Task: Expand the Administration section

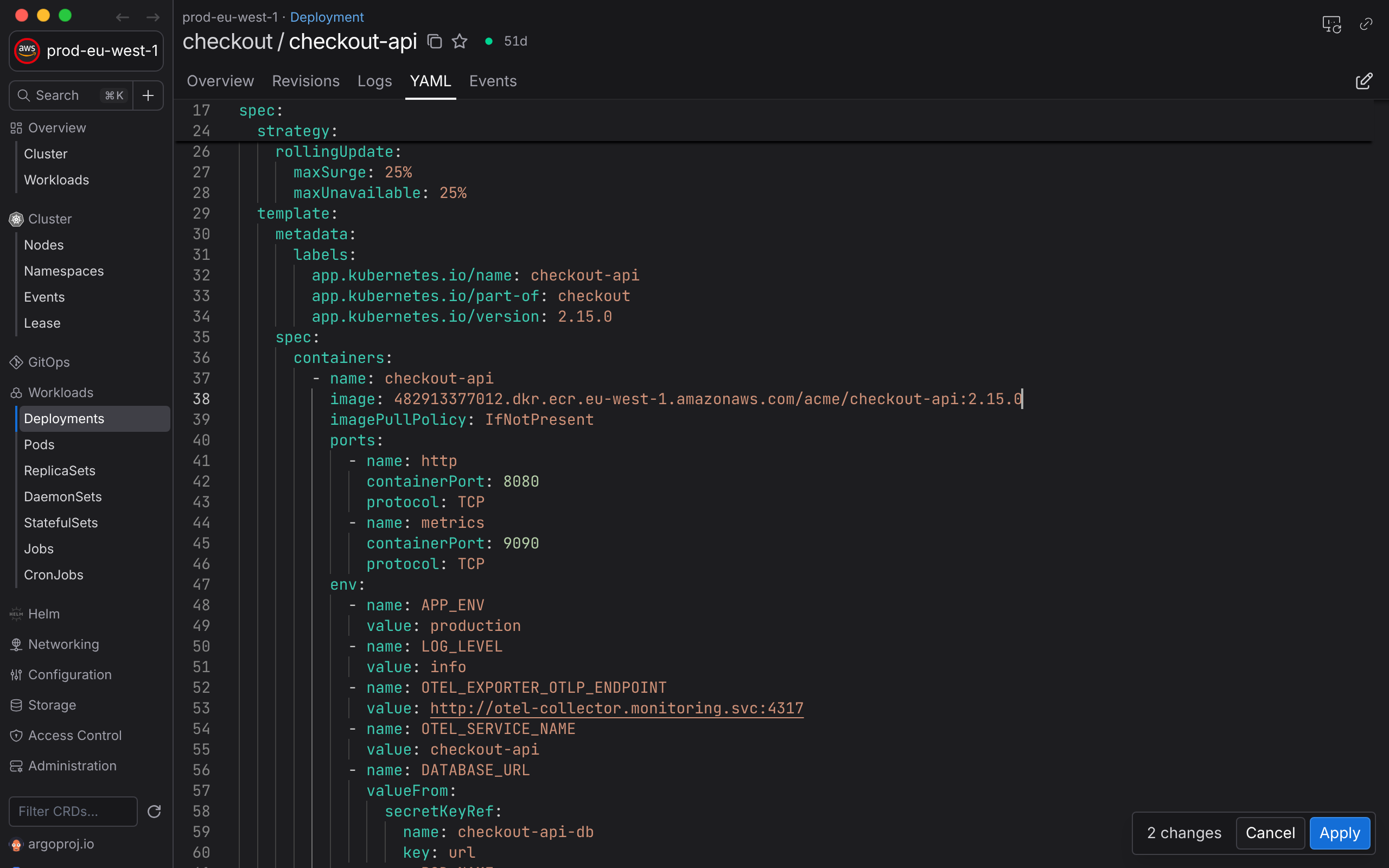Action: click(x=72, y=766)
